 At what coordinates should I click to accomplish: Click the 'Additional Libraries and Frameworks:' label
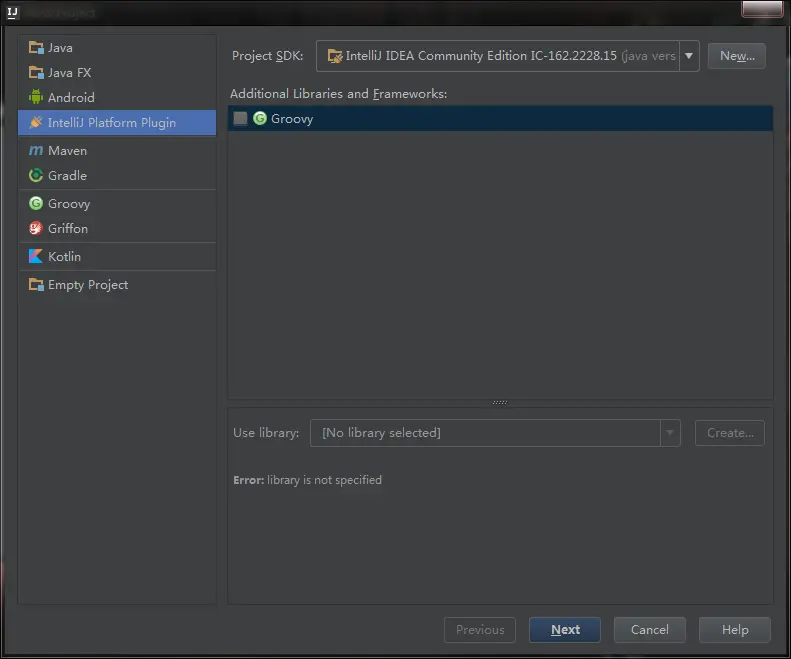(x=338, y=94)
